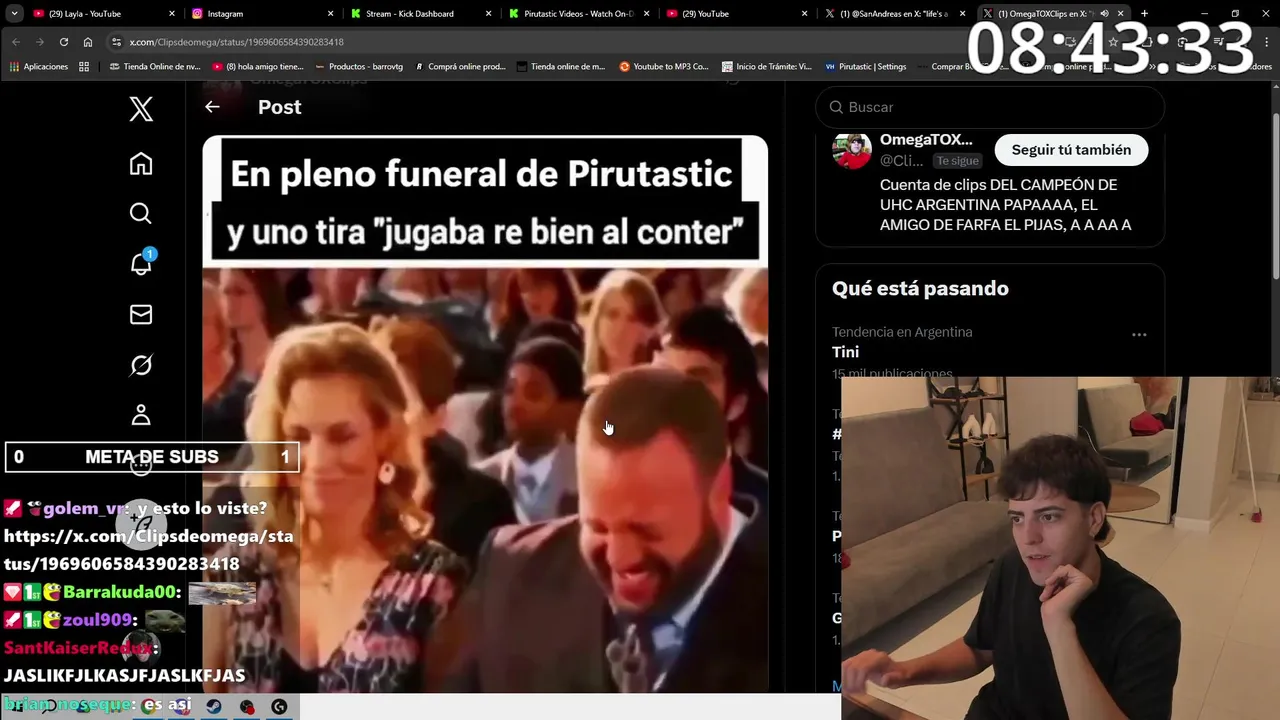Reload the current page
The image size is (1280, 720).
click(x=63, y=42)
